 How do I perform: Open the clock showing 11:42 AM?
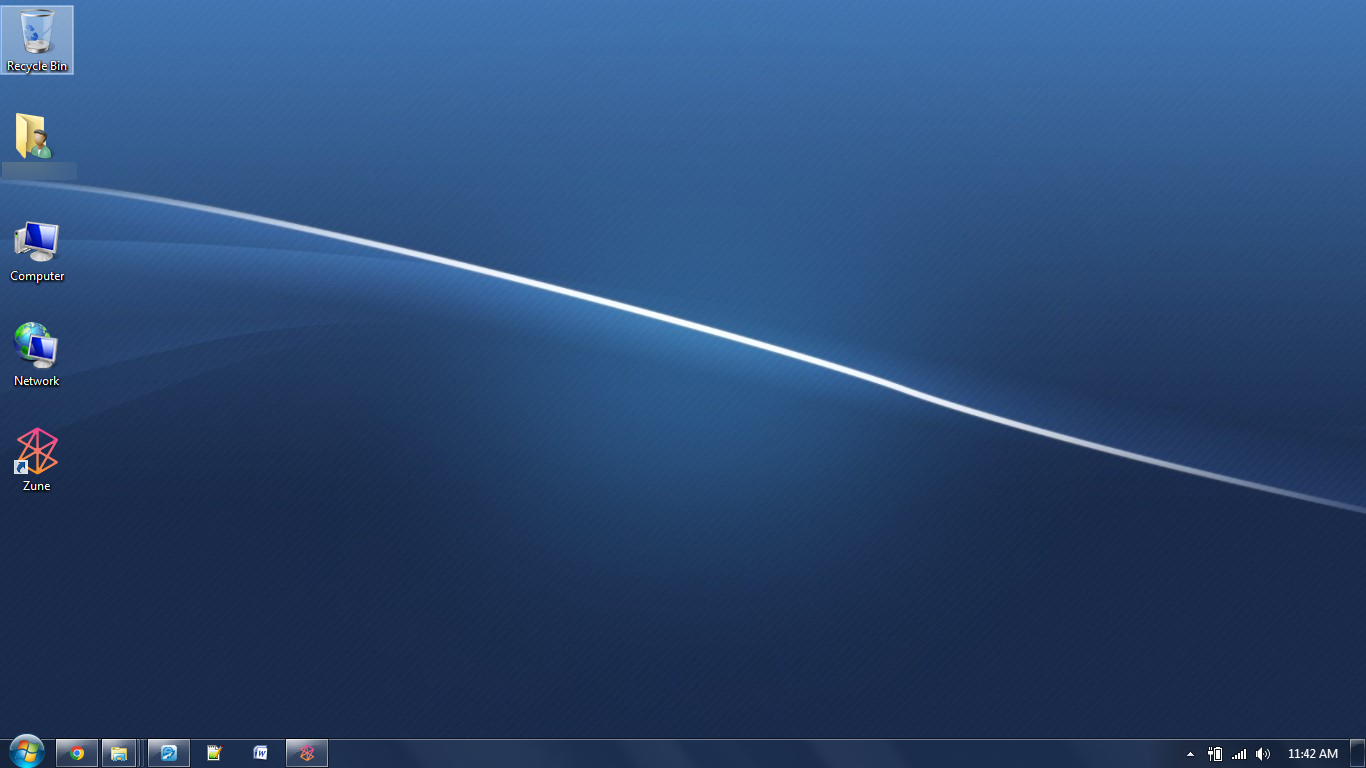pyautogui.click(x=1313, y=754)
